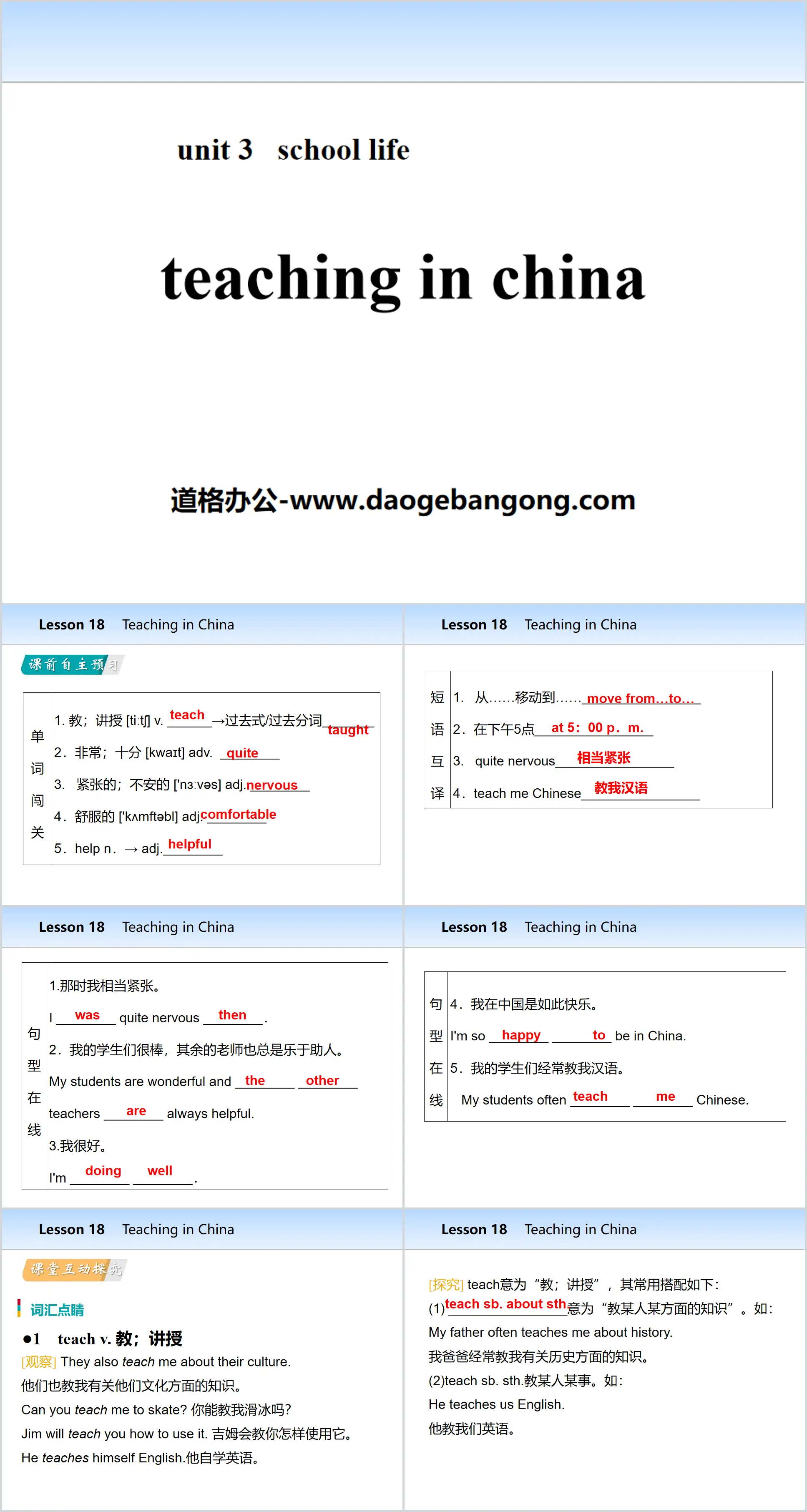Click the phrase answer 'move from…to…'
This screenshot has width=807, height=1512.
[x=640, y=699]
